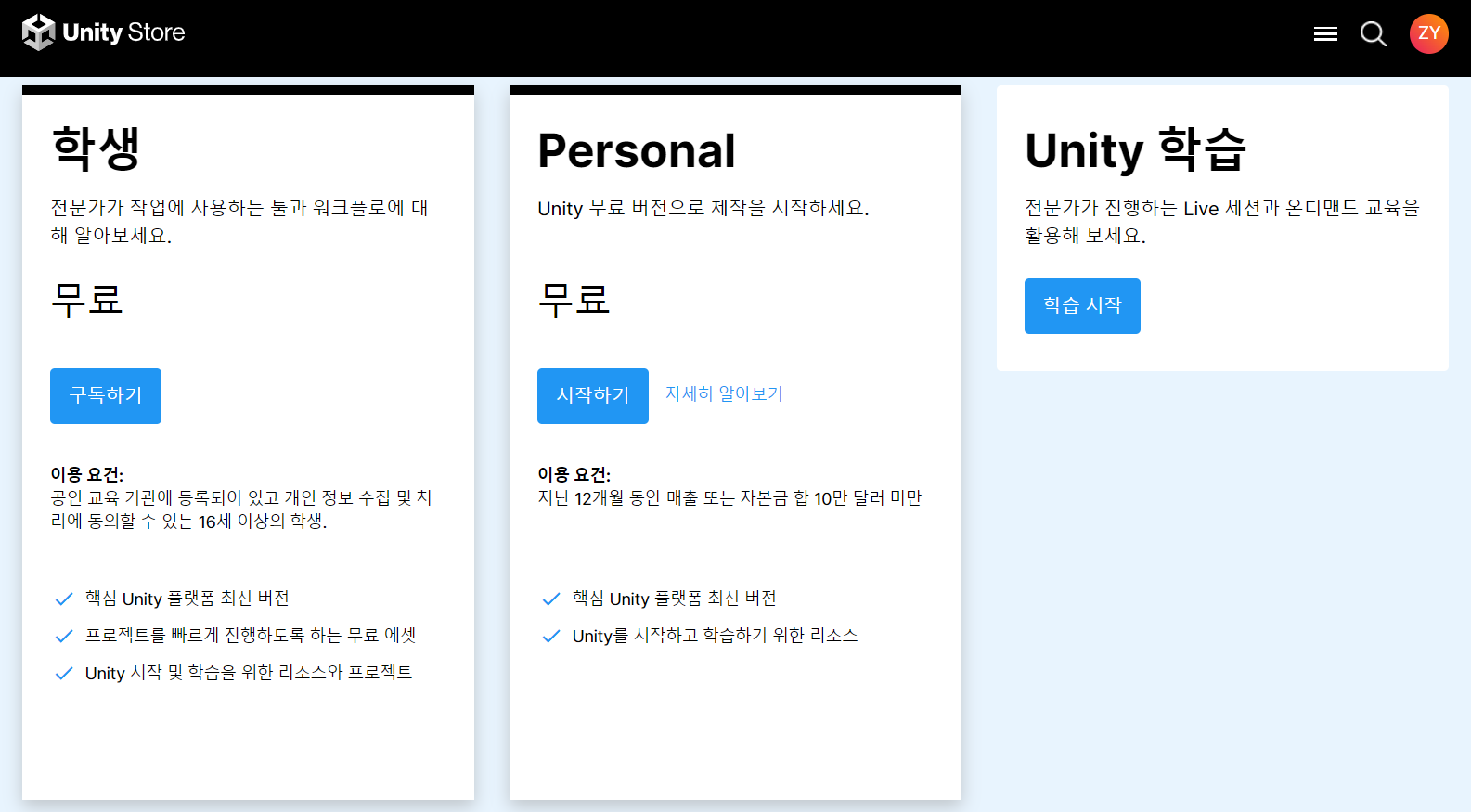Image resolution: width=1471 pixels, height=812 pixels.
Task: Click the '공인 교육 기관에 등록되어' requirement text
Action: (241, 509)
